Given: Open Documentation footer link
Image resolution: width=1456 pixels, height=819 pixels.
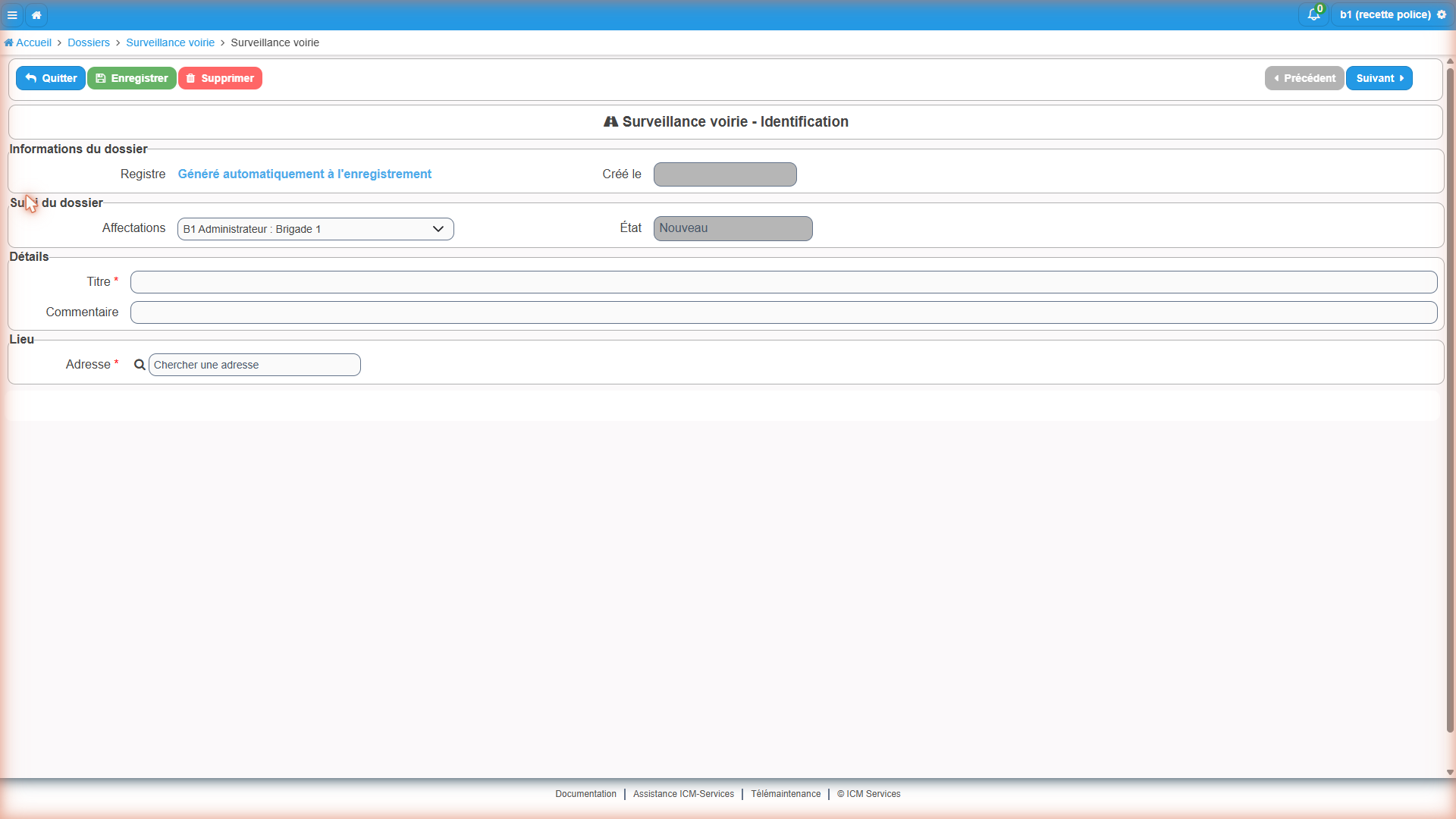Looking at the screenshot, I should tap(585, 794).
